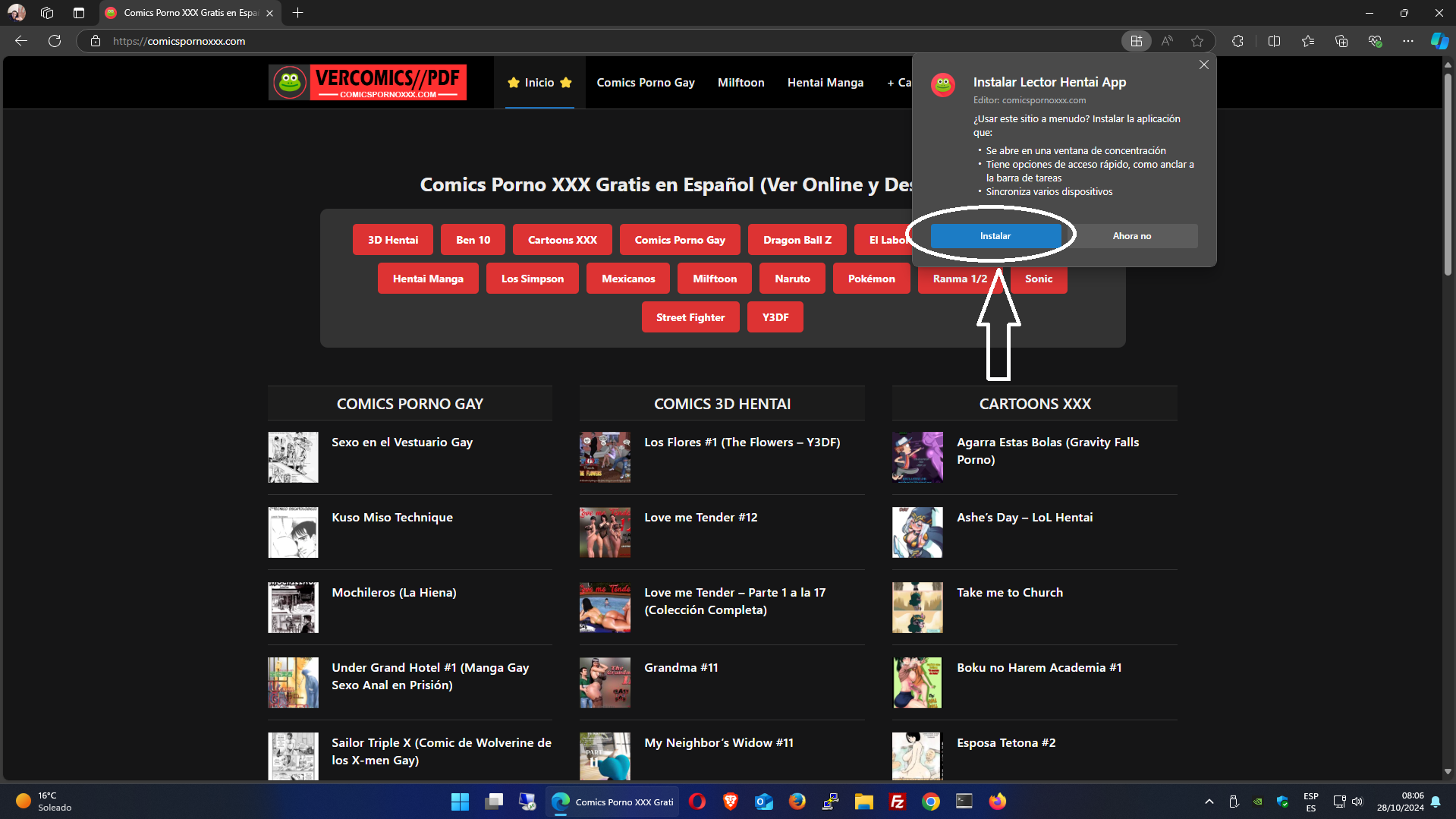Dismiss the install app popup with X
1456x819 pixels.
pos(1204,65)
